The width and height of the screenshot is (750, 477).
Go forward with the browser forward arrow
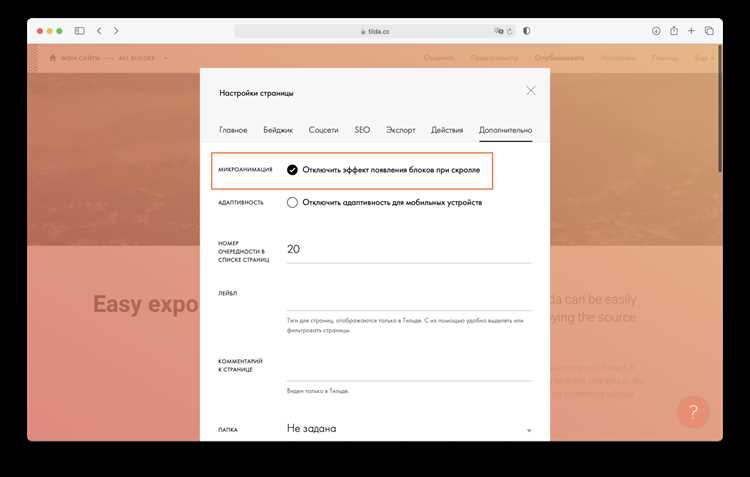[116, 31]
